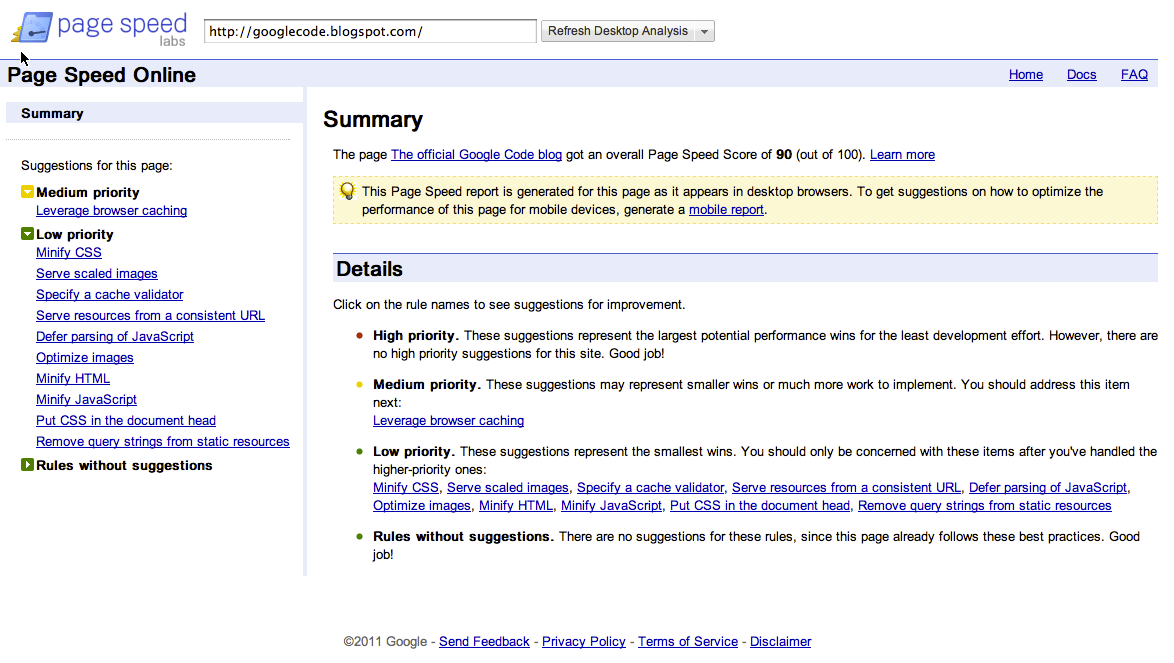This screenshot has width=1174, height=663.
Task: Open Minify CSS in the sidebar
Action: click(x=69, y=253)
